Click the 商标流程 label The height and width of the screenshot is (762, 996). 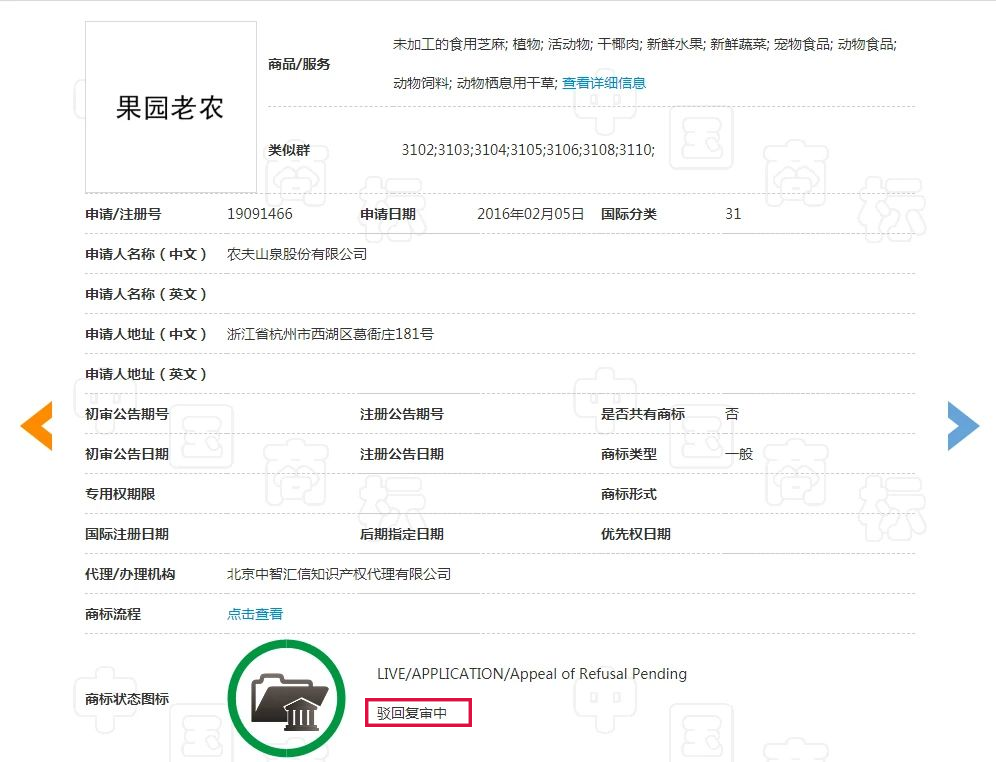(113, 614)
